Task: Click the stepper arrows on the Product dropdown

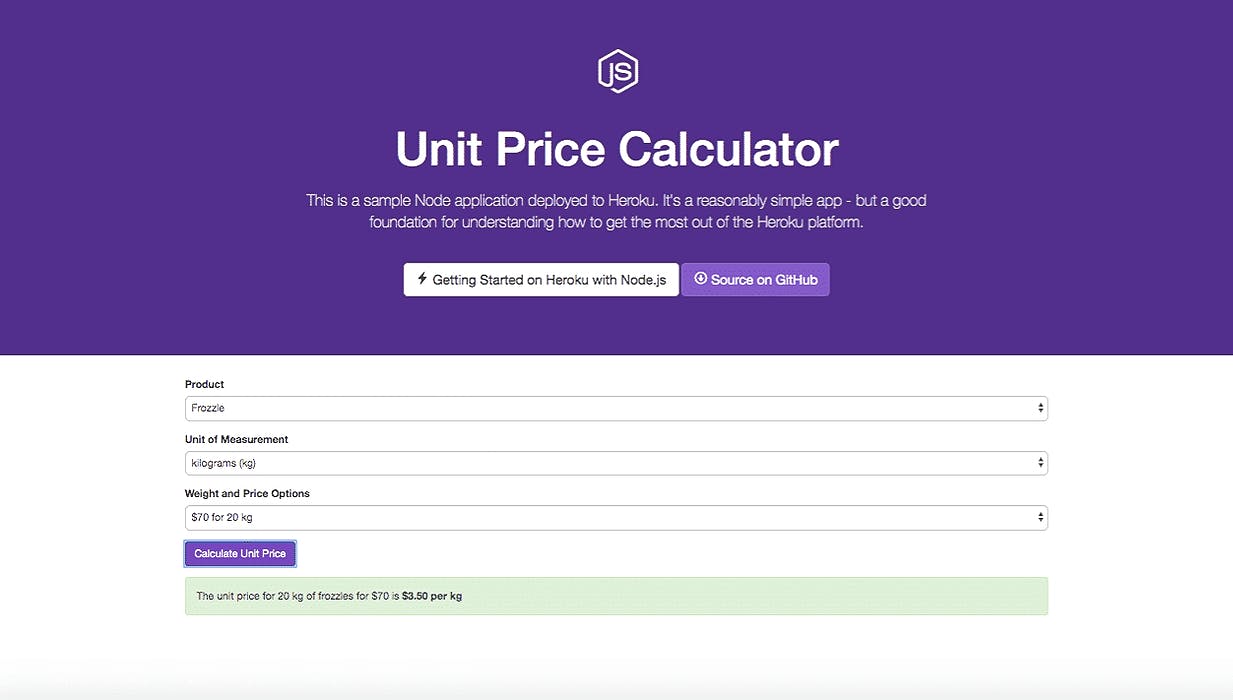Action: (1040, 407)
